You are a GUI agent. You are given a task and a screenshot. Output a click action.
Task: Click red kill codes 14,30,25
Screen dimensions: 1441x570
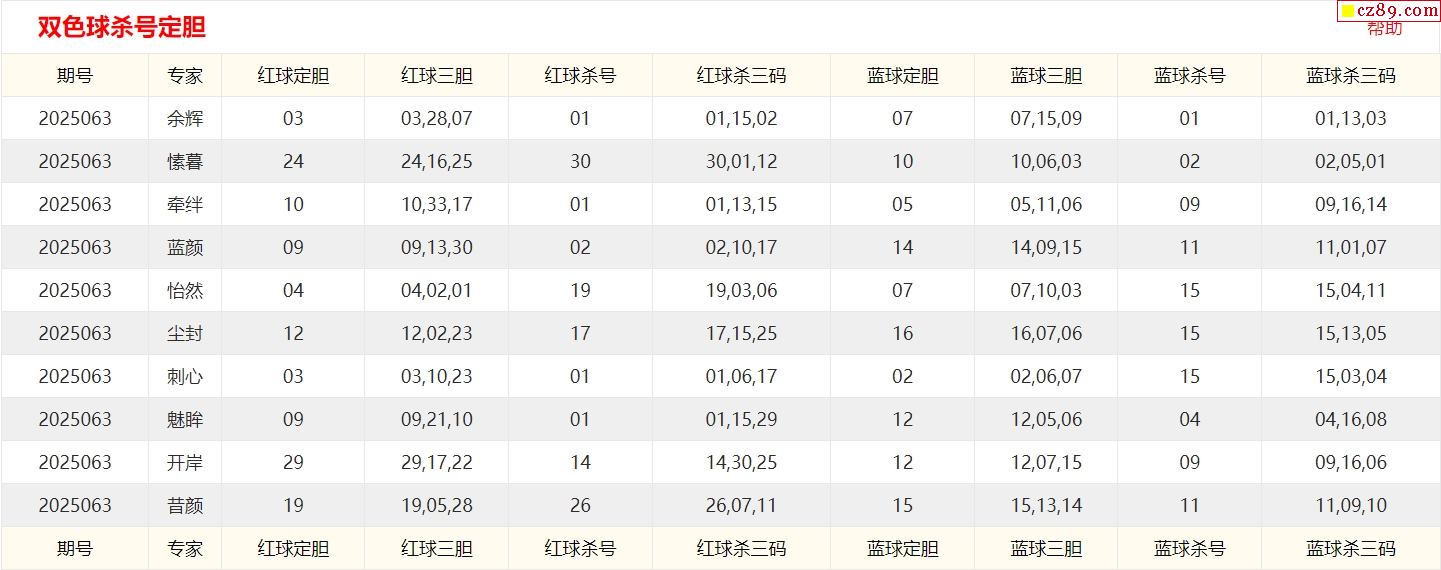click(x=741, y=462)
